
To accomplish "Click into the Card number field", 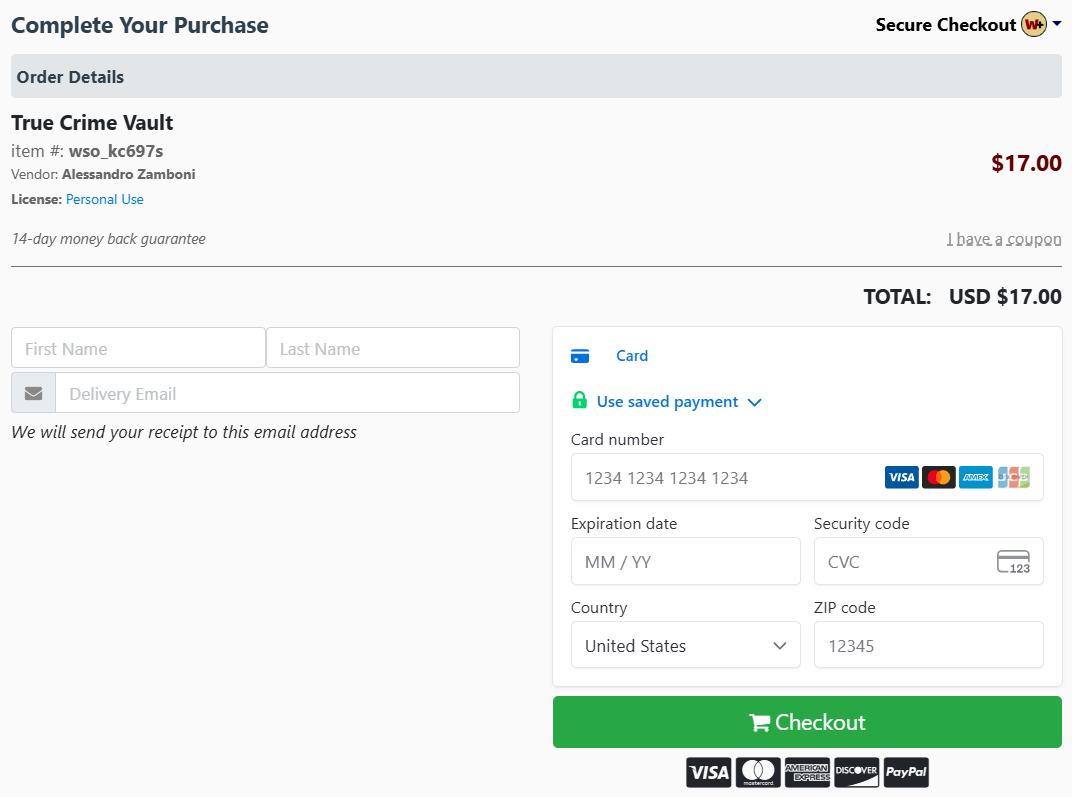I will [x=807, y=477].
